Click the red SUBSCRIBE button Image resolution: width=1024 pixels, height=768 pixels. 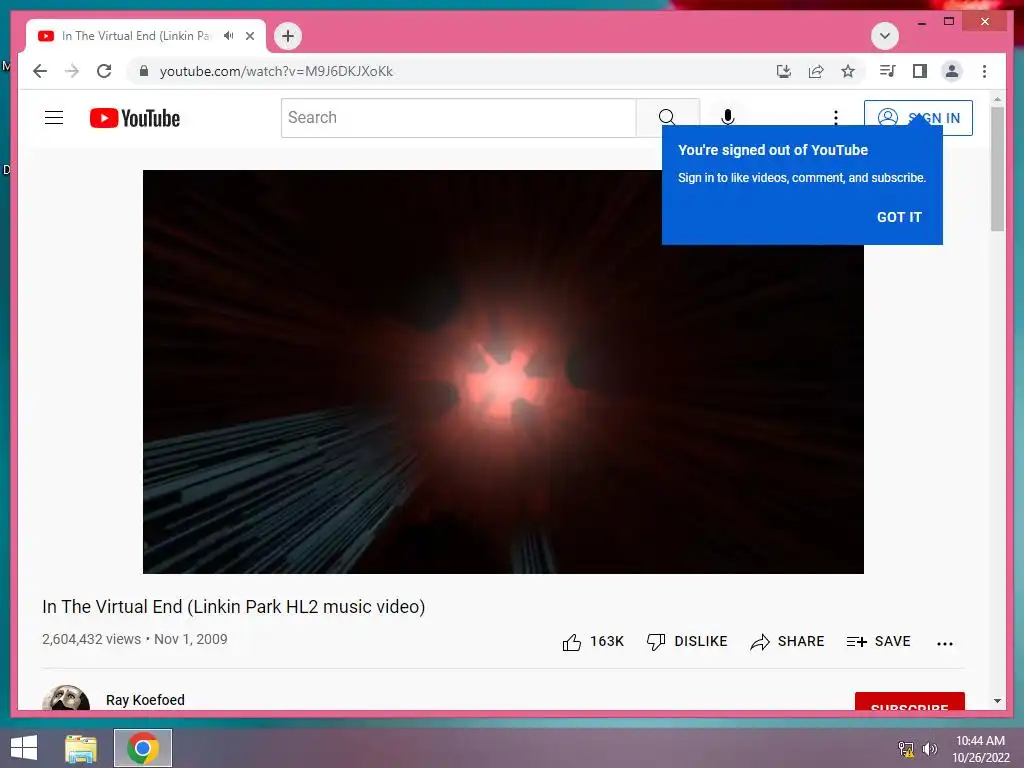pyautogui.click(x=910, y=702)
